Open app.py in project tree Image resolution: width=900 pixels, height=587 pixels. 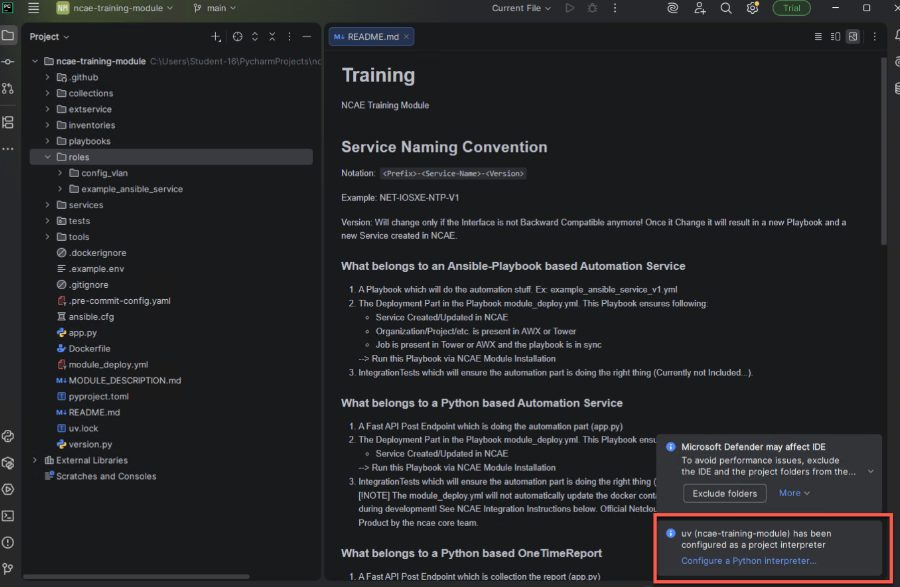[77, 333]
